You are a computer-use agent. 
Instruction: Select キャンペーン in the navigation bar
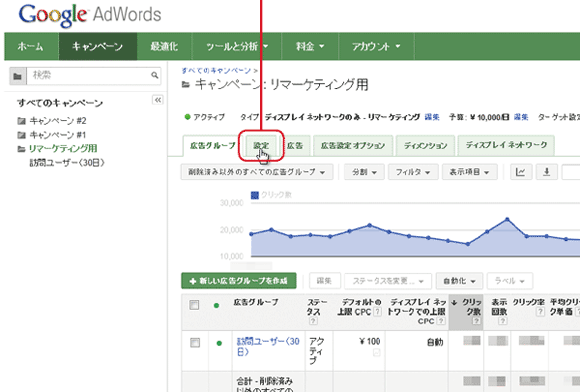(98, 47)
